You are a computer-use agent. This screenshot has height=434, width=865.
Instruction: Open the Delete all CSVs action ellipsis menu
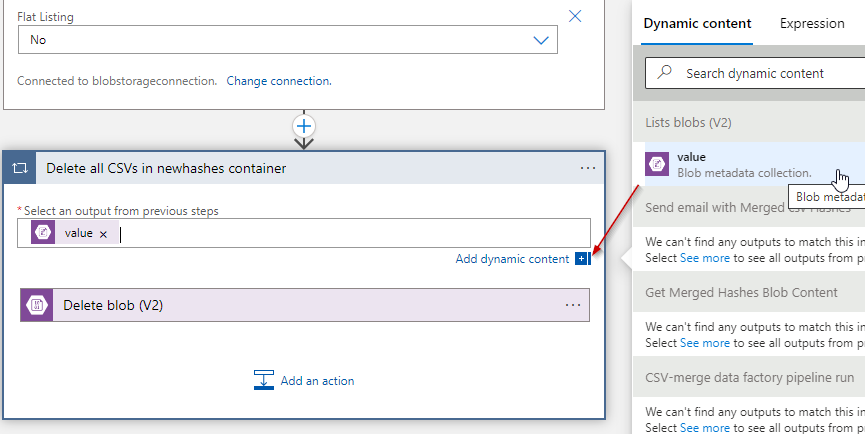[587, 168]
